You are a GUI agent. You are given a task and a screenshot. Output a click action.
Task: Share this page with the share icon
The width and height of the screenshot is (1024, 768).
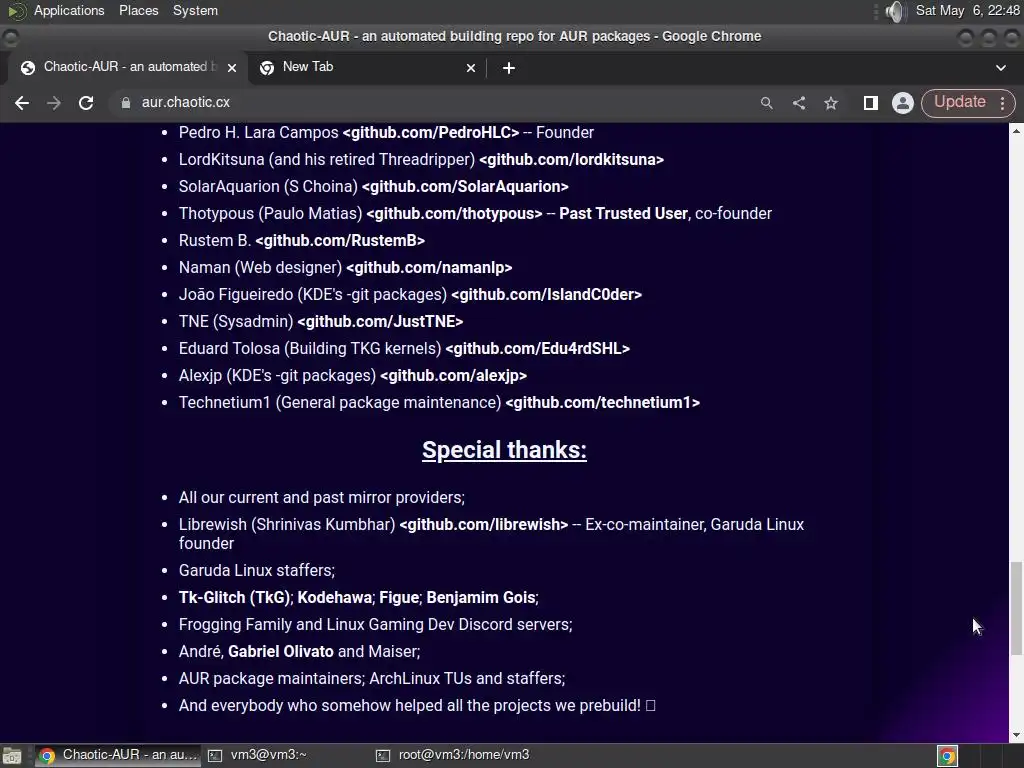tap(799, 103)
